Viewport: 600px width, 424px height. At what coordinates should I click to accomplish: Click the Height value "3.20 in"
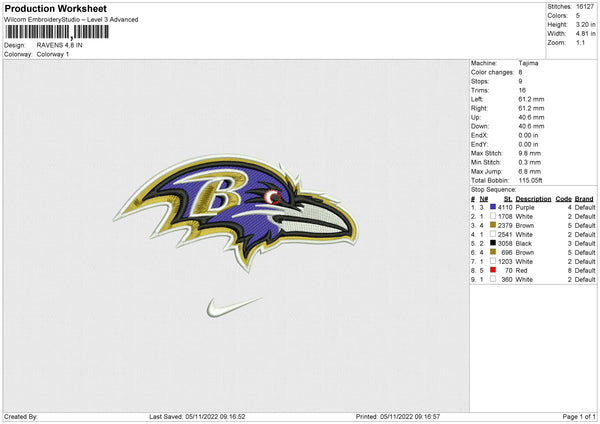pos(585,24)
